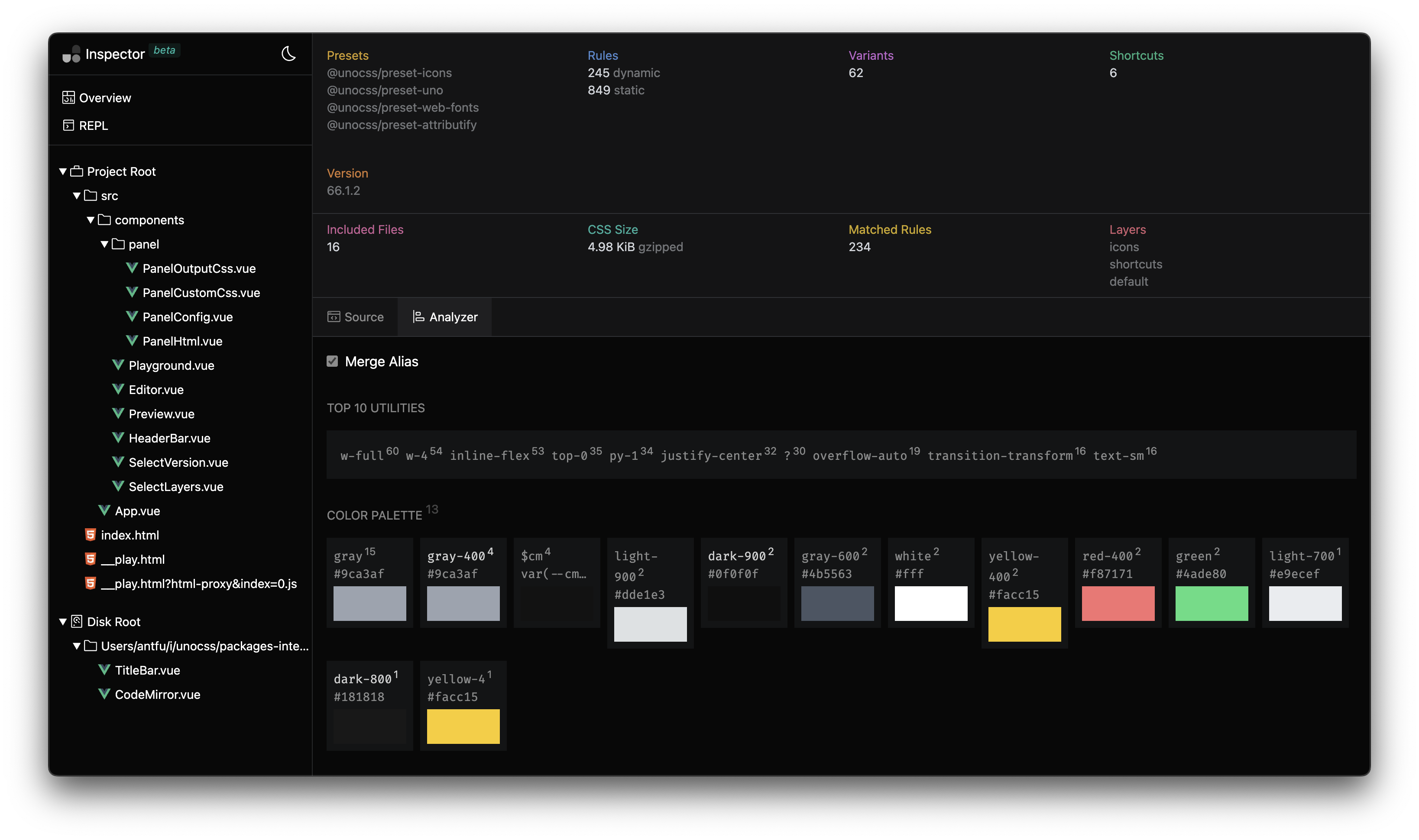Viewport: 1419px width, 840px height.
Task: Click HTML5 icon beside index.html
Action: point(91,535)
